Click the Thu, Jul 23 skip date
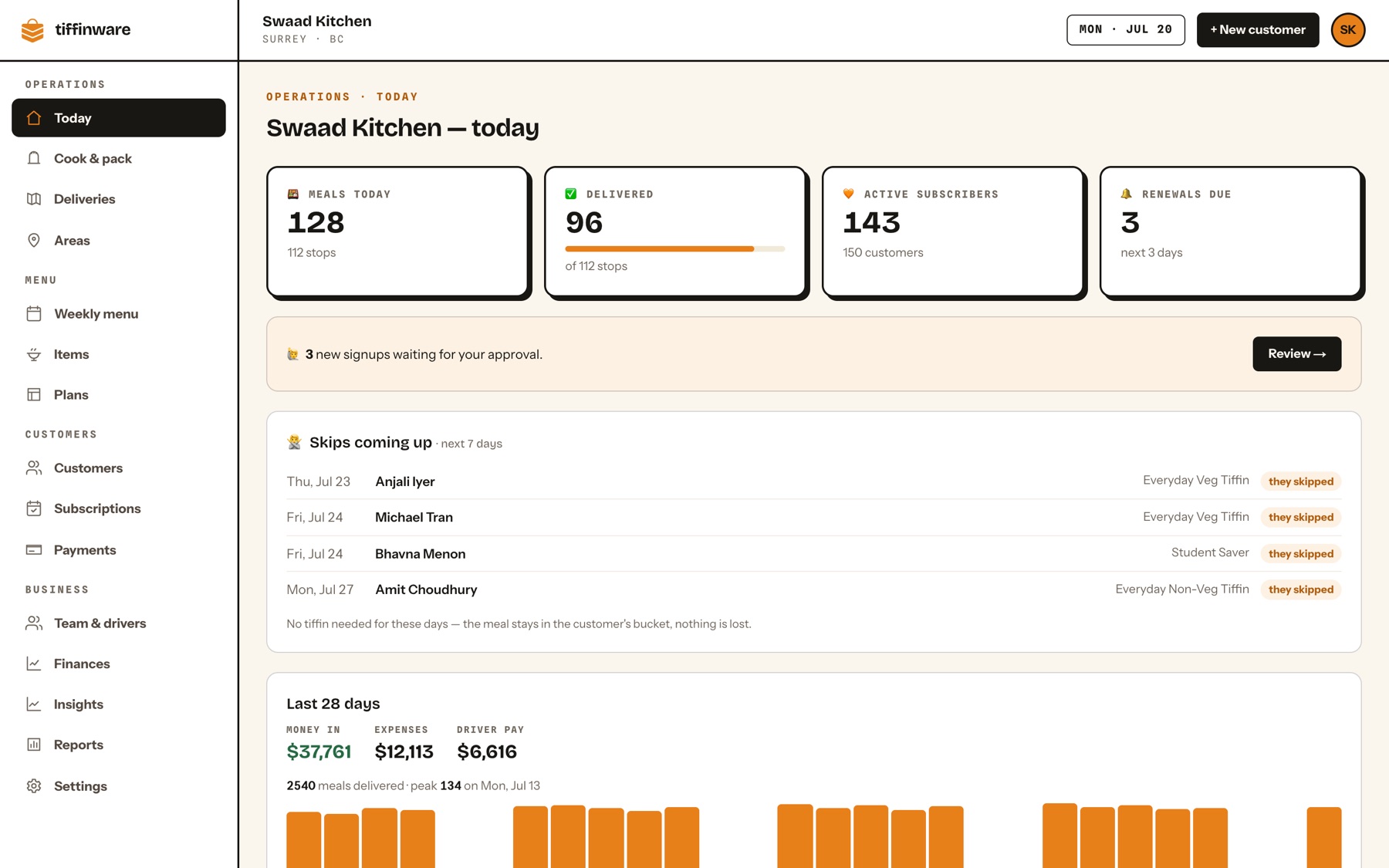The width and height of the screenshot is (1389, 868). pos(319,481)
